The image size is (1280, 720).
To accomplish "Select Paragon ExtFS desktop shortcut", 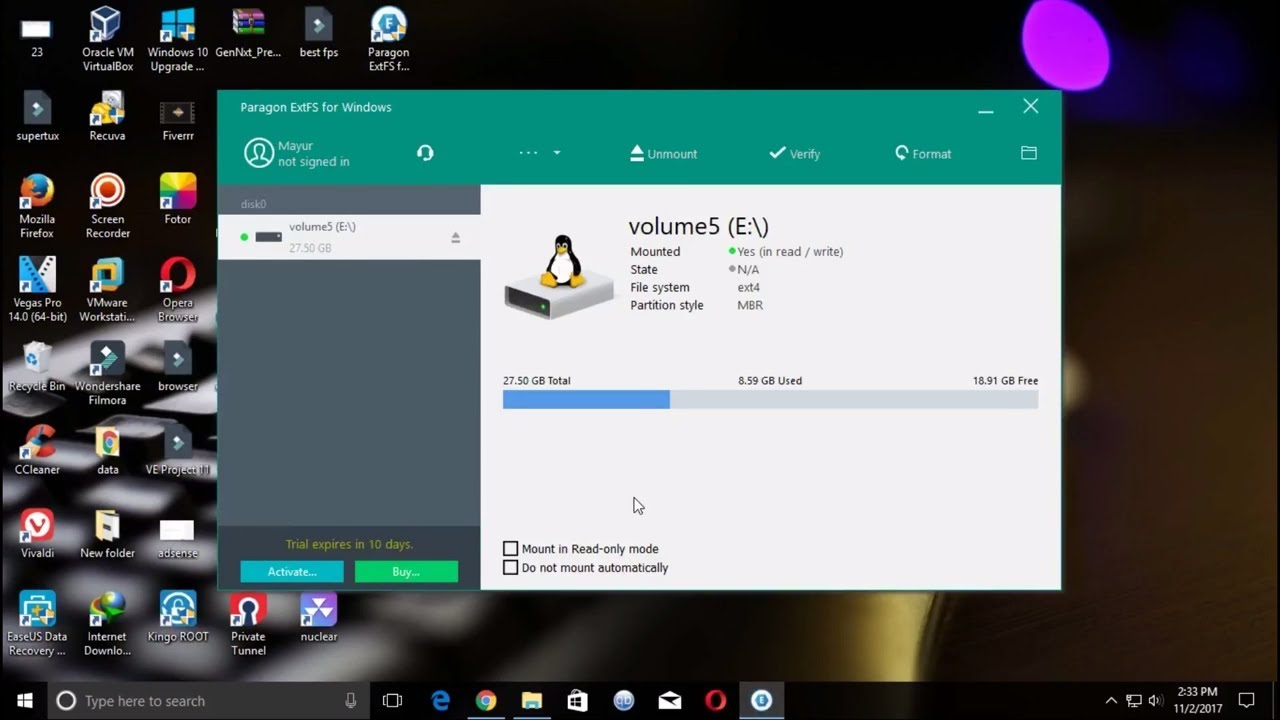I will point(388,39).
